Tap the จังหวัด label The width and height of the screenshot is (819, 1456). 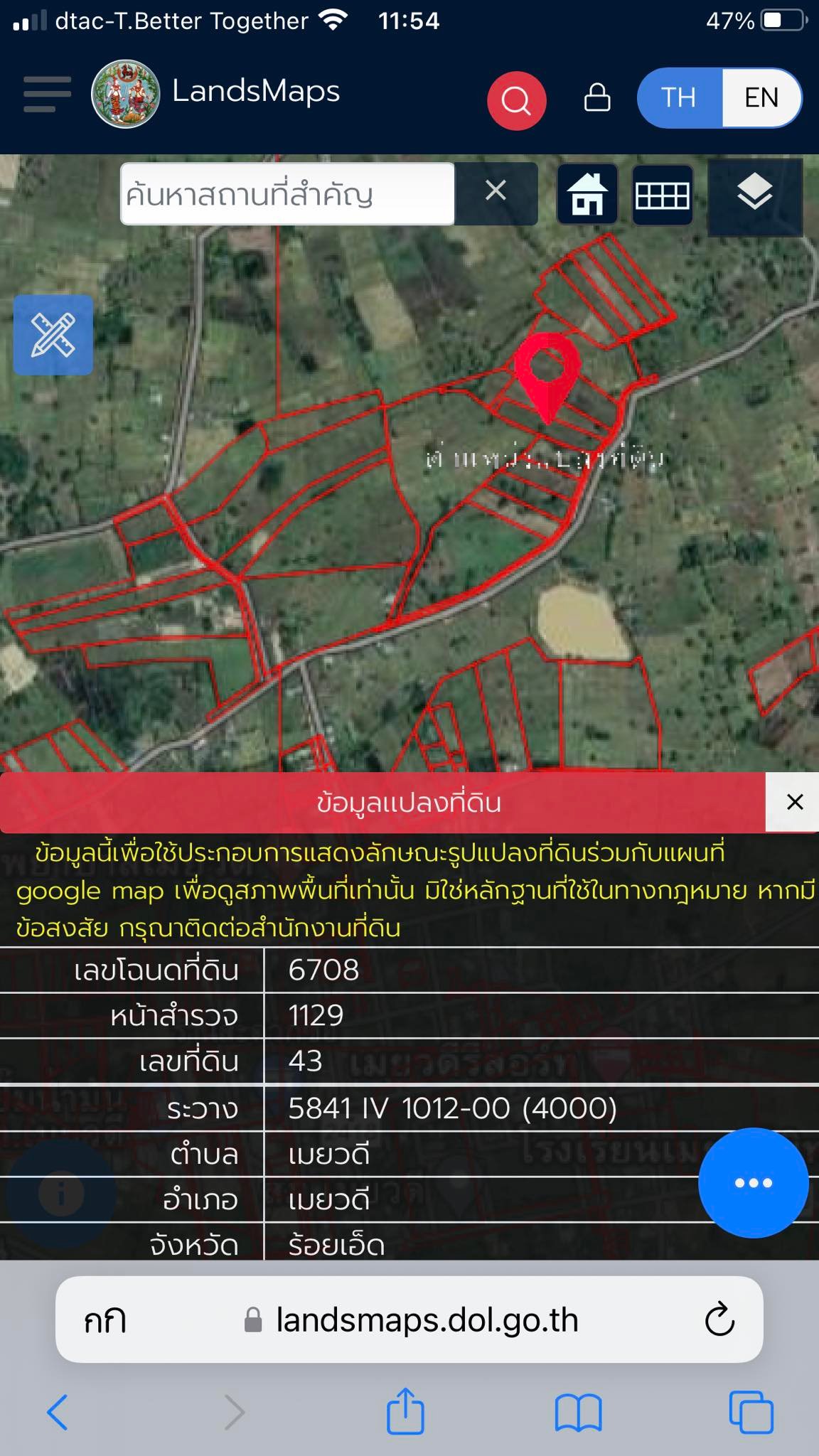(194, 1245)
